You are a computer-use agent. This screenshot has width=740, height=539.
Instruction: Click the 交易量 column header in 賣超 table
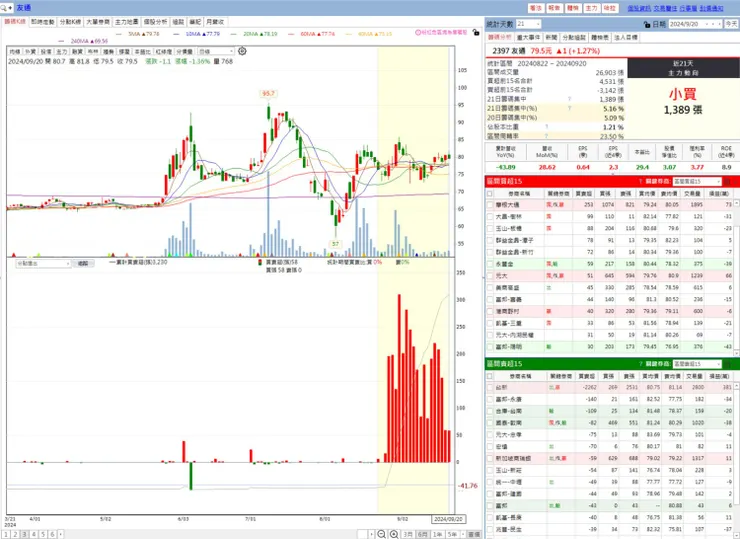694,376
